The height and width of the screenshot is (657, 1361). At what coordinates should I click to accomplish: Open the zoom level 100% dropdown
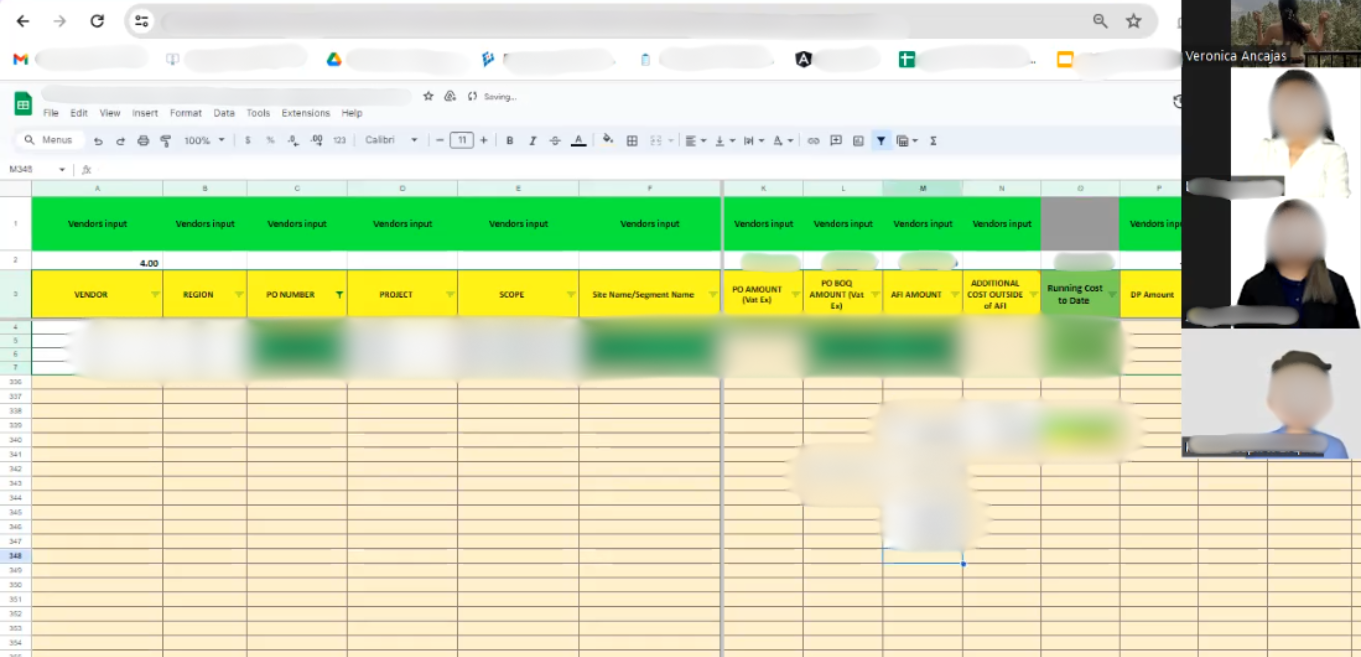tap(204, 141)
